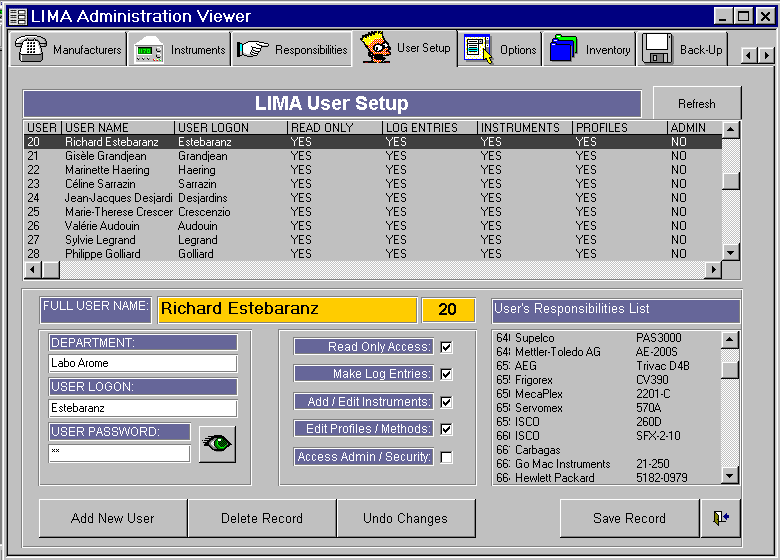The width and height of the screenshot is (780, 560).
Task: Click Undo Changes button
Action: pos(405,518)
